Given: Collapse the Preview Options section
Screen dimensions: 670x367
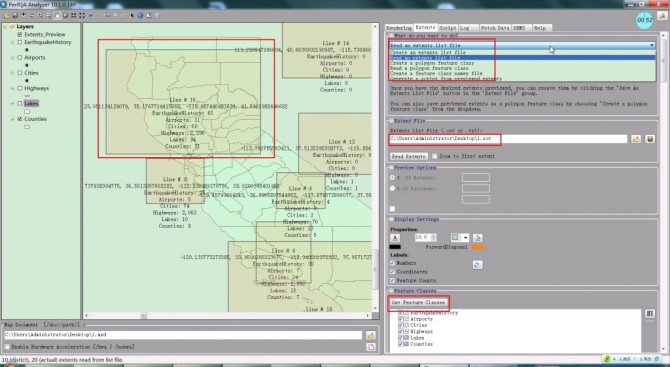Looking at the screenshot, I should [391, 168].
